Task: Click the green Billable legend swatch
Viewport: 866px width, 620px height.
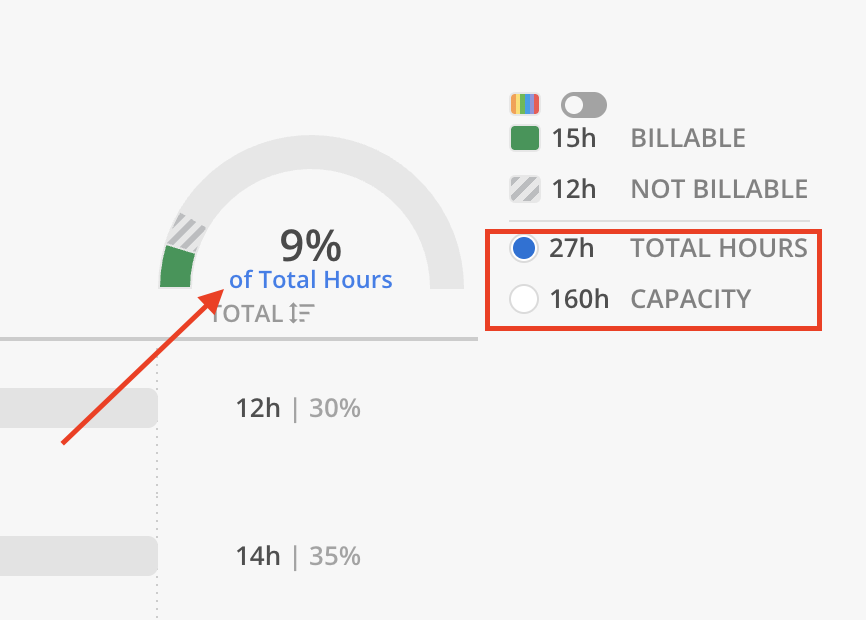Action: (x=525, y=138)
